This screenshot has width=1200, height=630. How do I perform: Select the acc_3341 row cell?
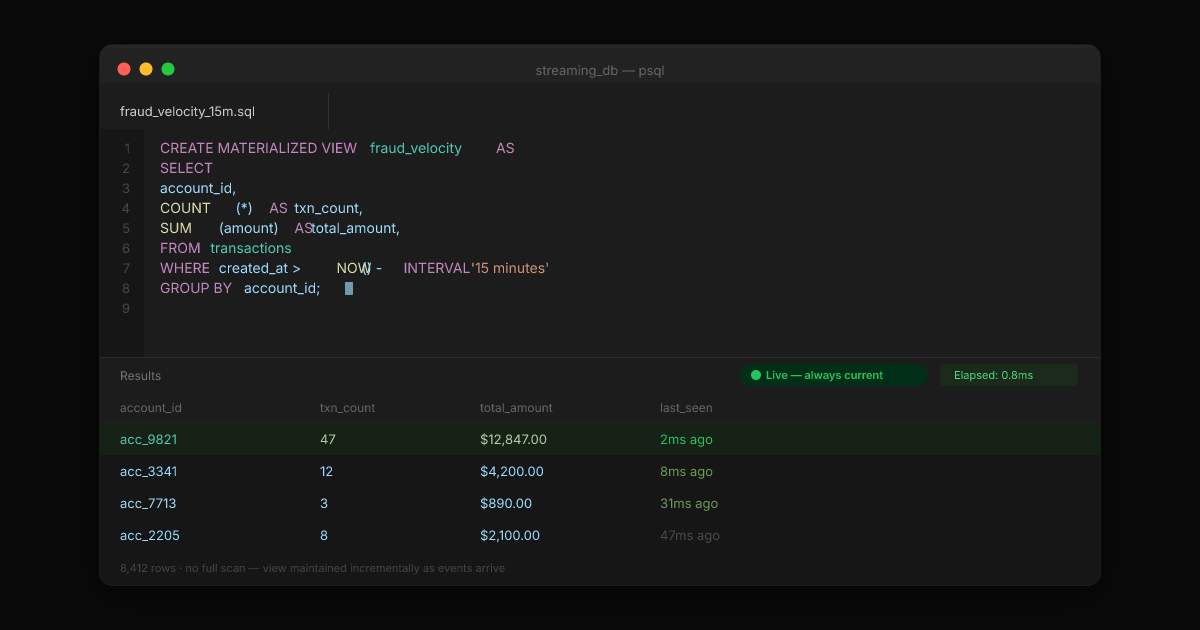148,471
